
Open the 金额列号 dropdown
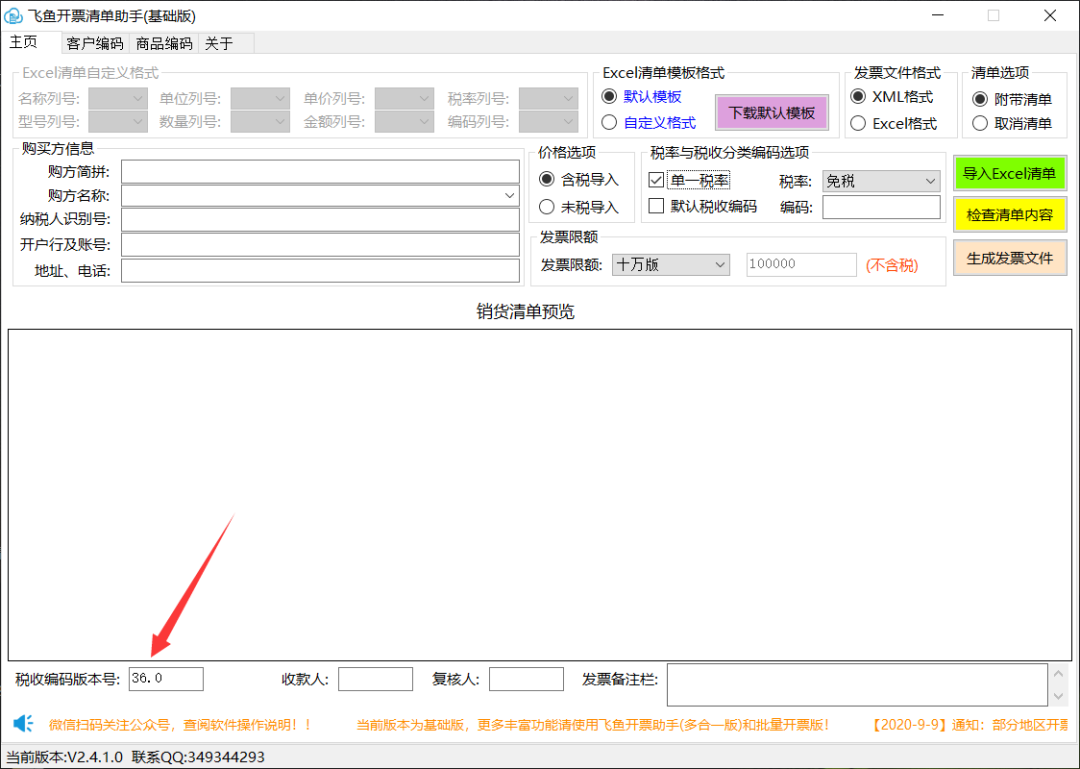click(404, 122)
